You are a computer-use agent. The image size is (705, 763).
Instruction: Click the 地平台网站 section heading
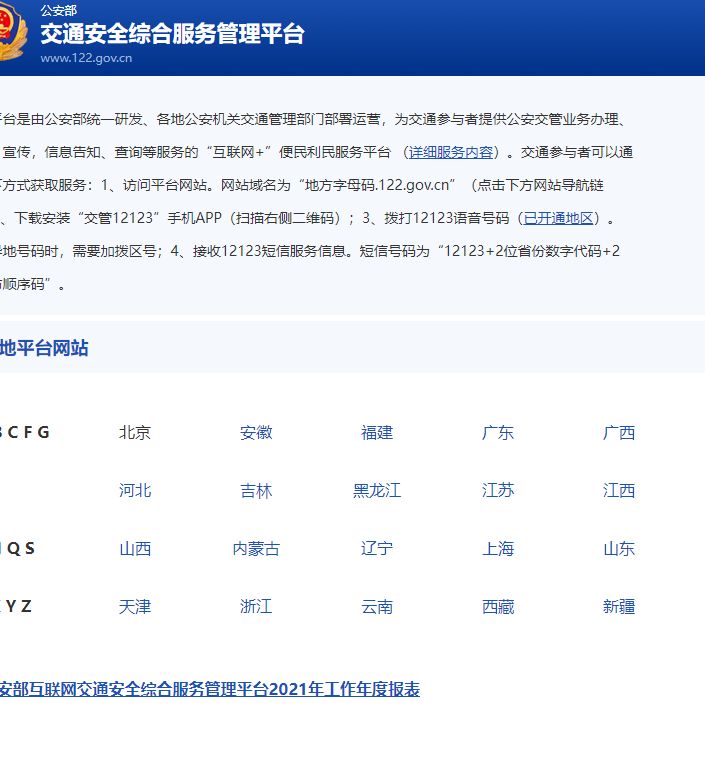click(44, 348)
